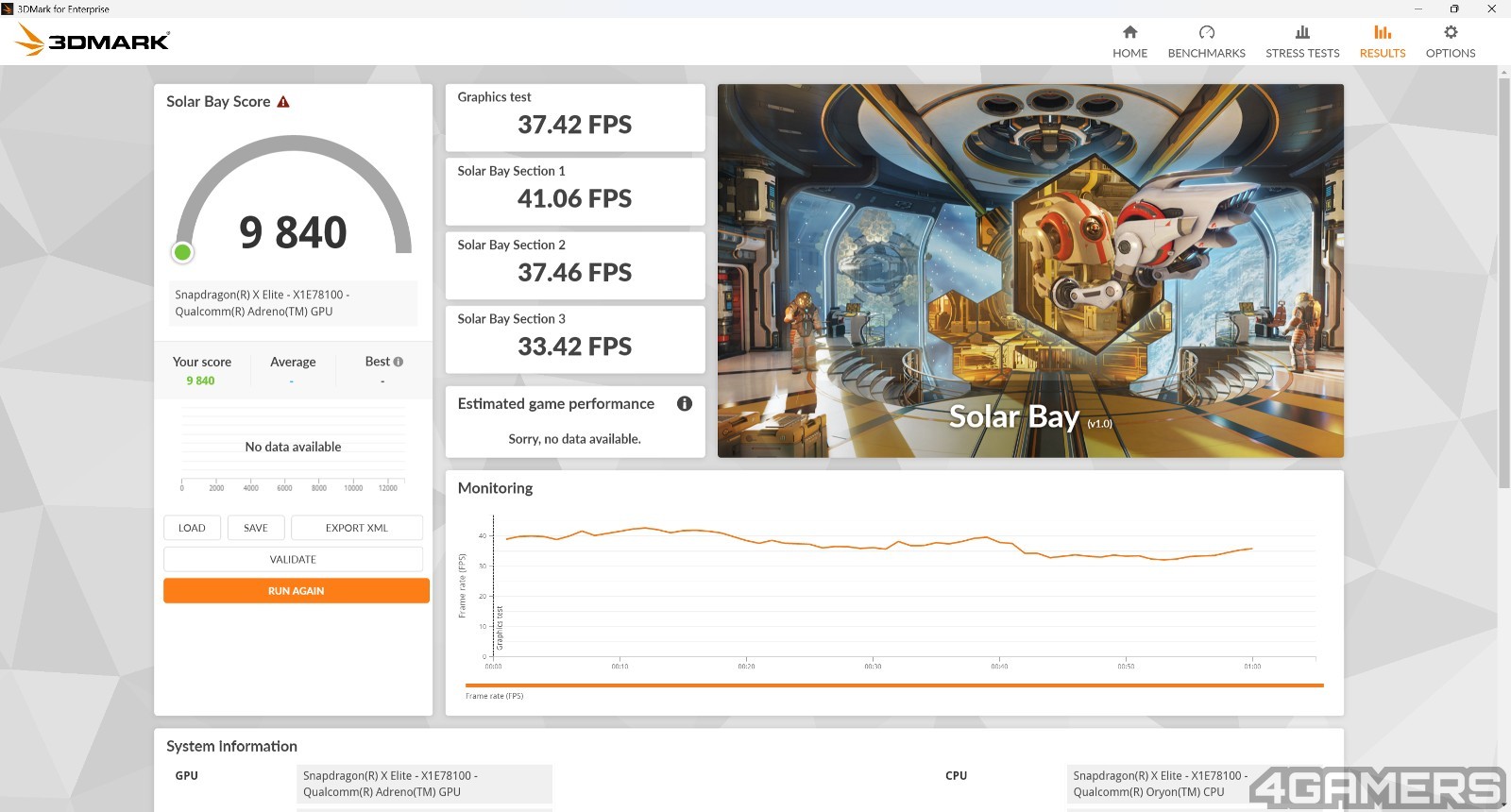
Task: Click Solar Bay Section 1 41.06 FPS
Action: tap(574, 198)
